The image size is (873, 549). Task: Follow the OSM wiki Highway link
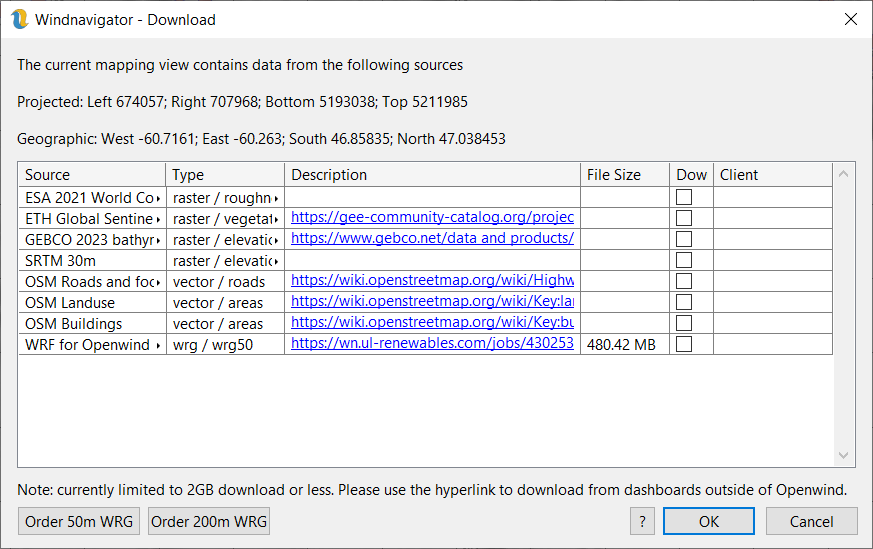(432, 281)
